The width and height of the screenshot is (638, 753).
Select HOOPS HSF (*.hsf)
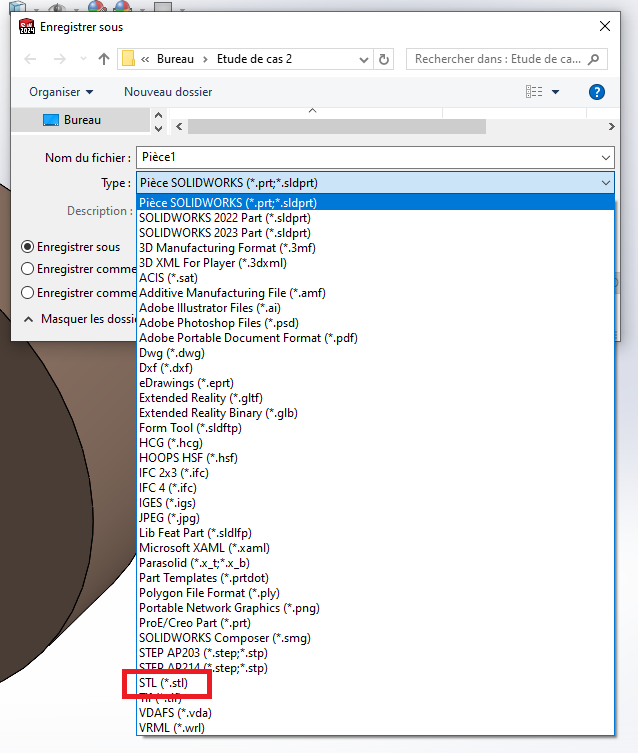[375, 458]
